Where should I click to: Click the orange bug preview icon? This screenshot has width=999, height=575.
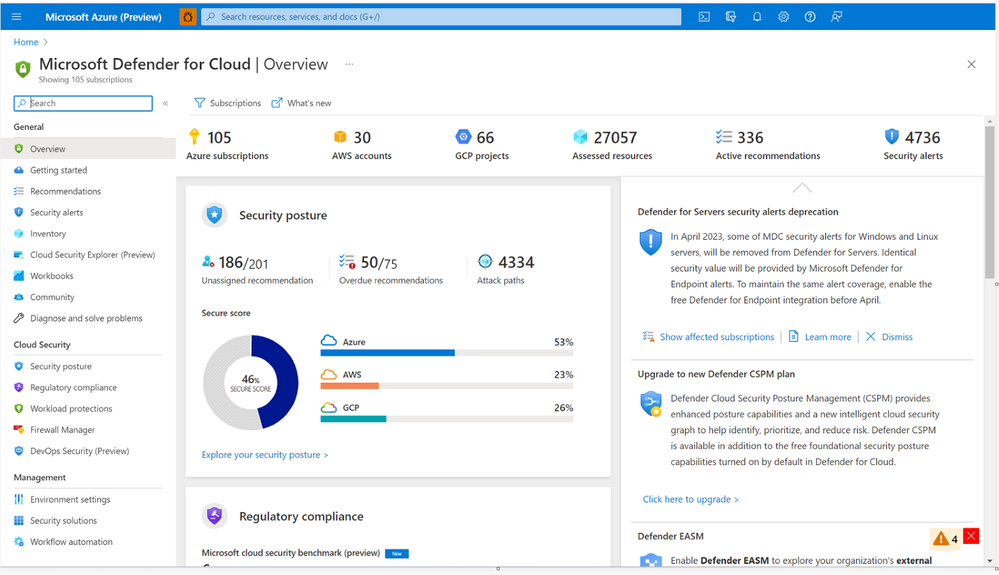[x=187, y=17]
